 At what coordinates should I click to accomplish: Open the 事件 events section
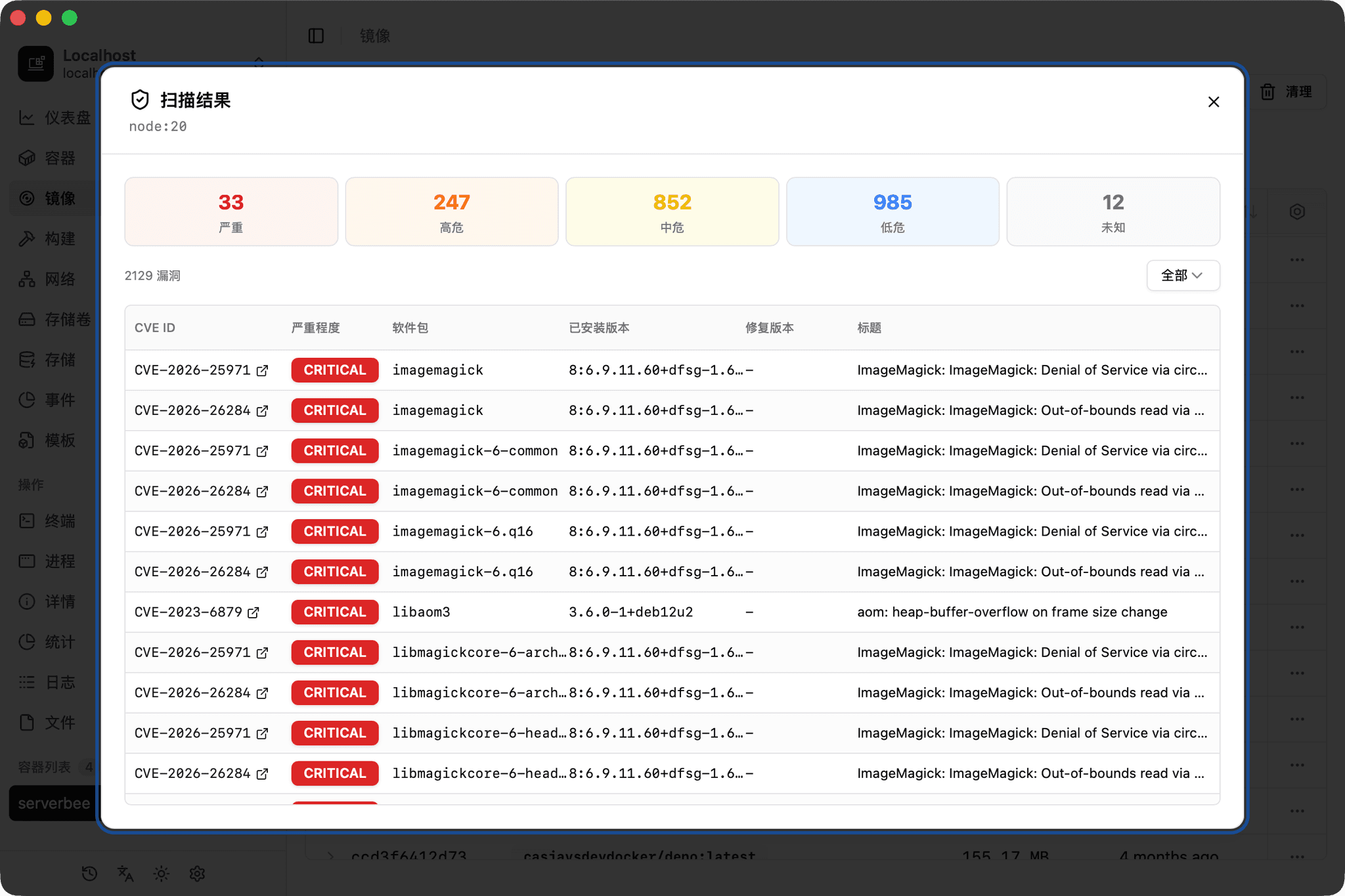pos(59,400)
